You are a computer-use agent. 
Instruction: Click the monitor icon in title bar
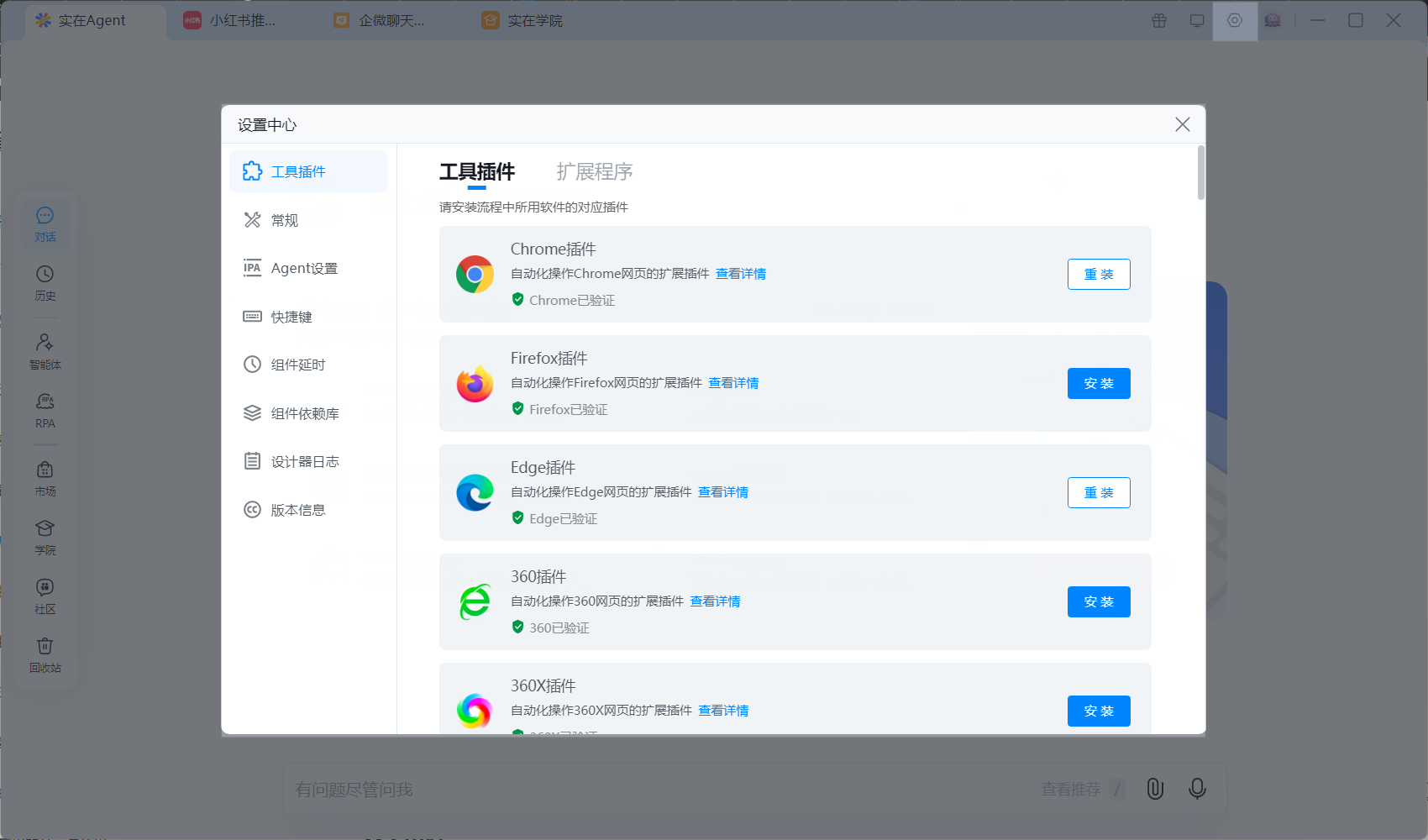tap(1197, 20)
